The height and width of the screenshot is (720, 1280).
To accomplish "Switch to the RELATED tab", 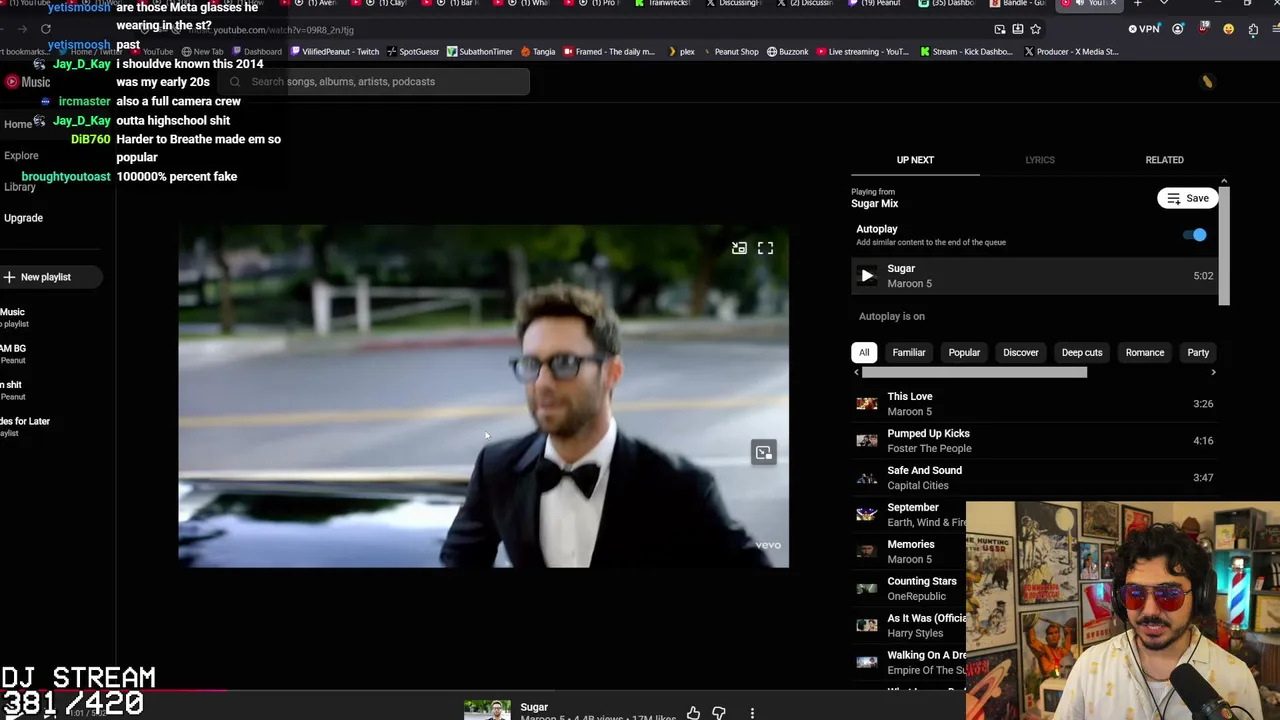I will point(1164,160).
